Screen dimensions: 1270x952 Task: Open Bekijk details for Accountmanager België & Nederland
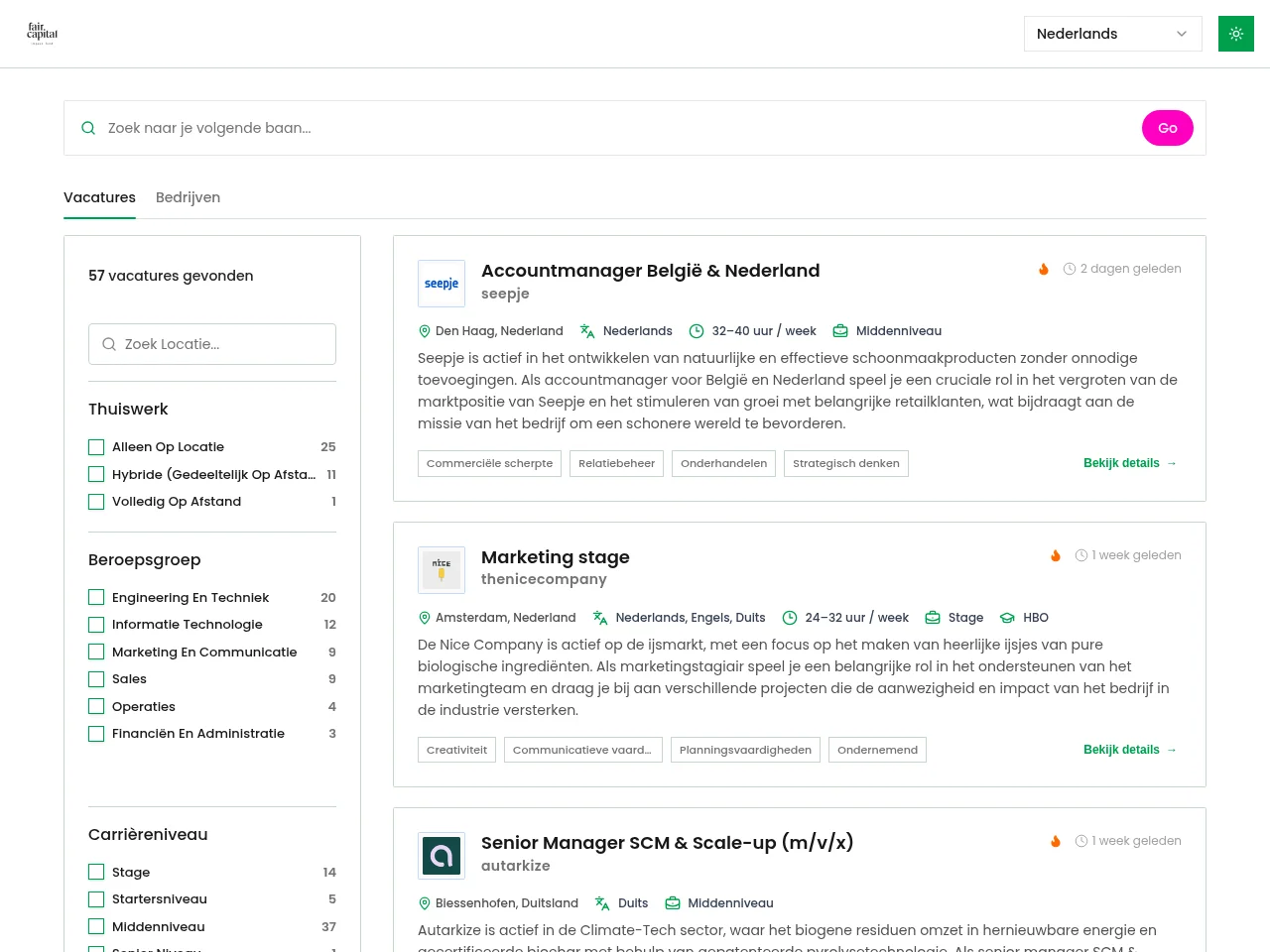1130,463
